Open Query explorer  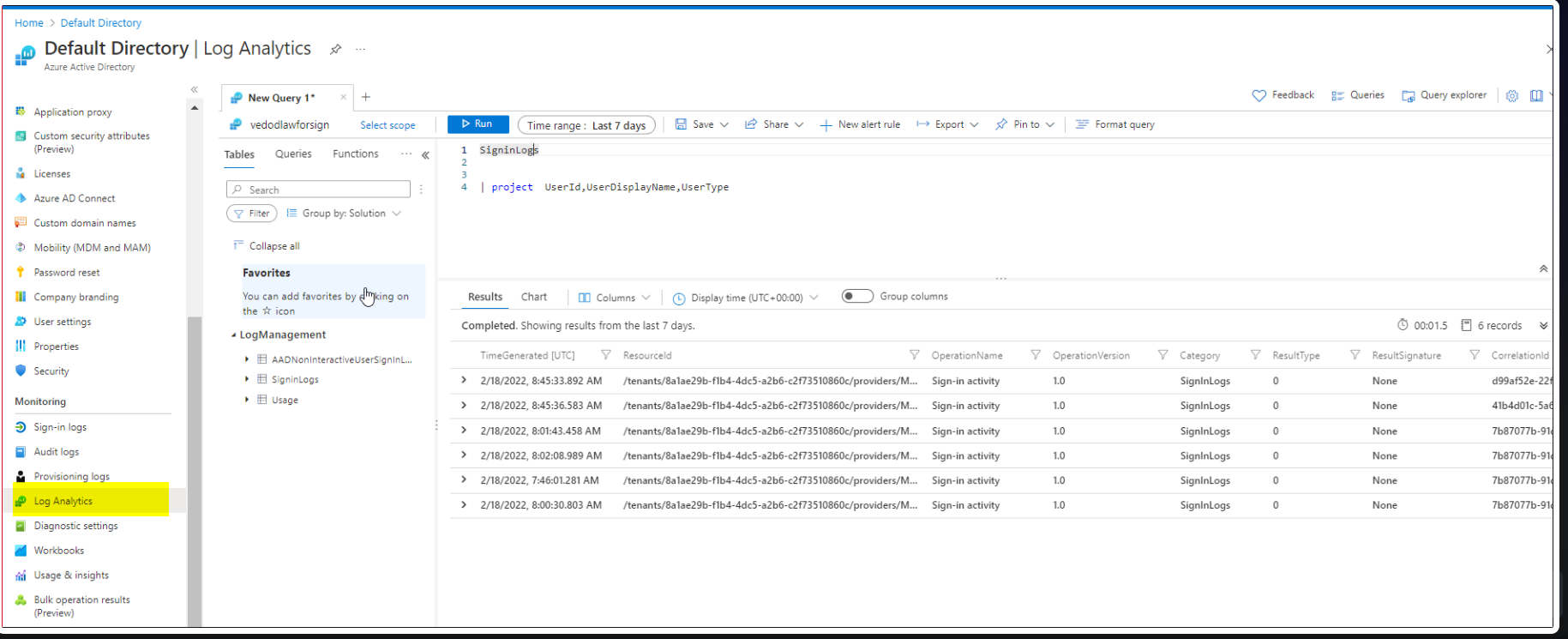pyautogui.click(x=1444, y=95)
